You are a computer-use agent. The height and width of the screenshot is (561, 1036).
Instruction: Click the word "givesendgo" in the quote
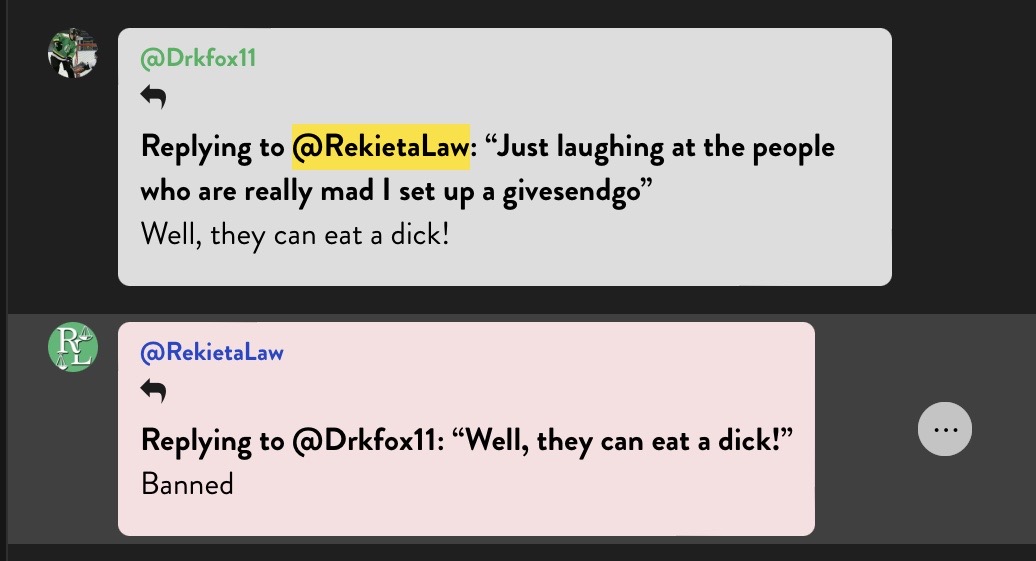pos(572,192)
